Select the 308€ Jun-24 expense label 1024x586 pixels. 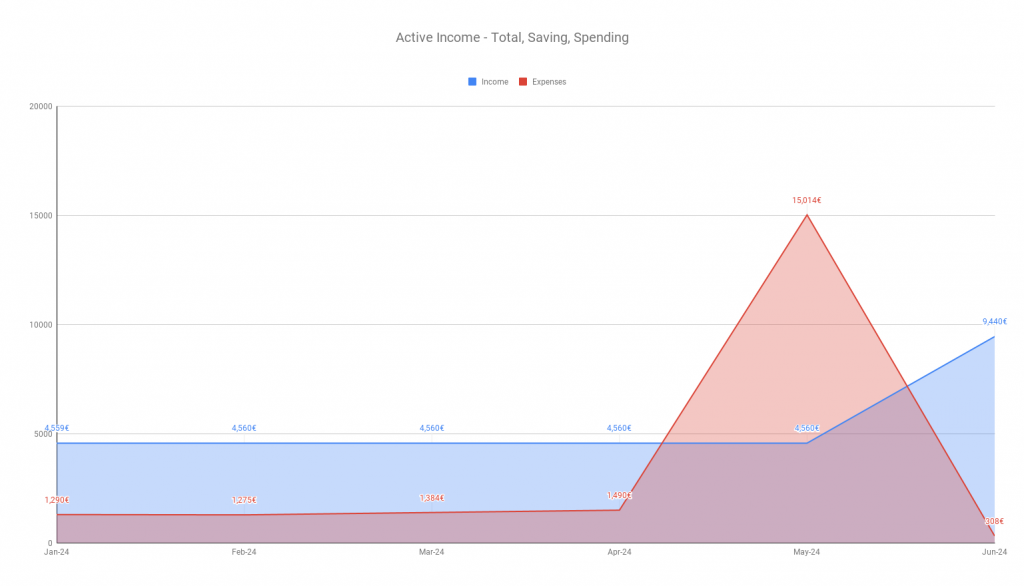(994, 521)
